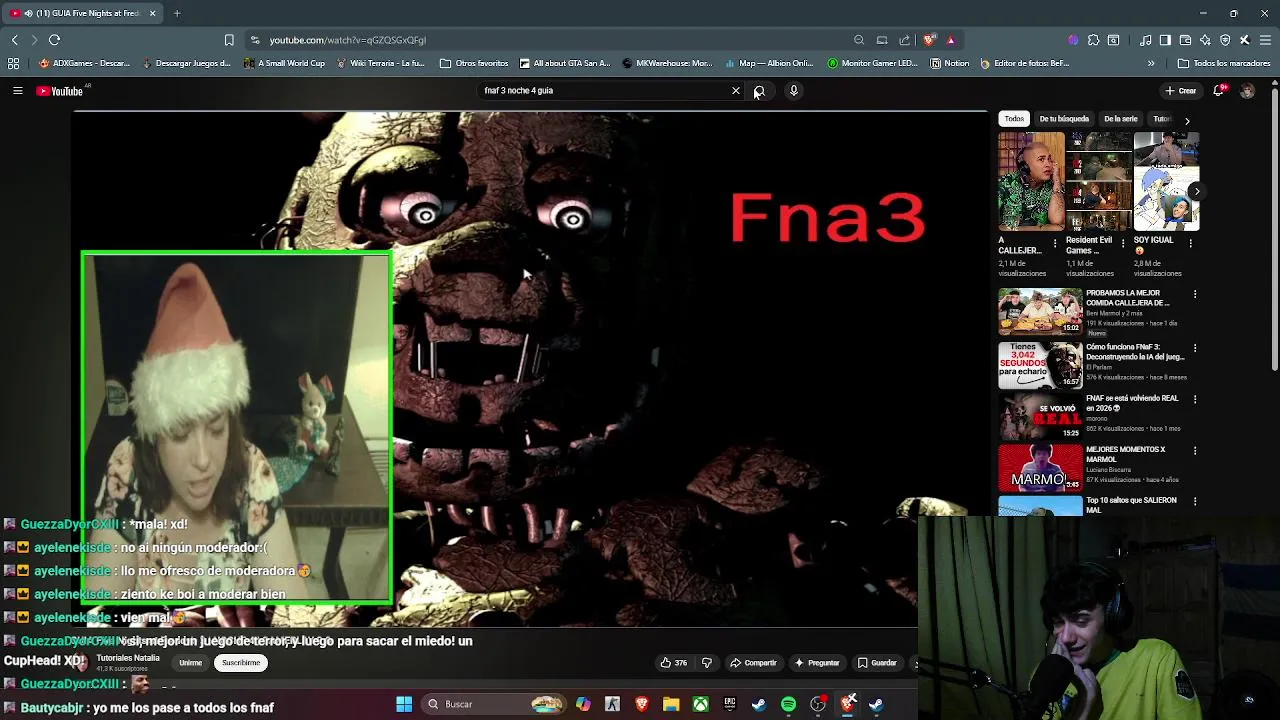Open the Resident Evil Games short thumbnail
The width and height of the screenshot is (1280, 720).
1099,181
